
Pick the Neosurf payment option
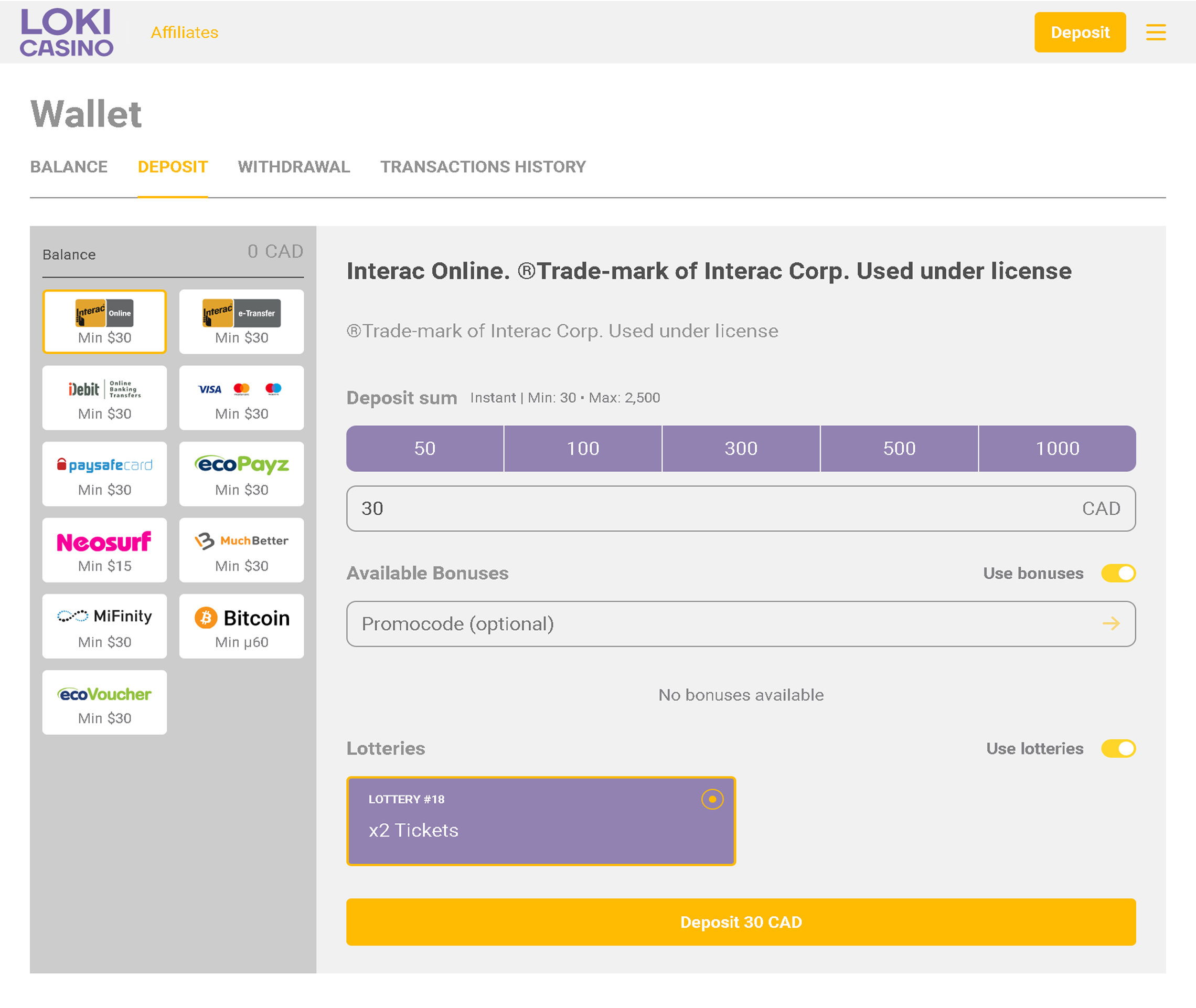tap(104, 550)
